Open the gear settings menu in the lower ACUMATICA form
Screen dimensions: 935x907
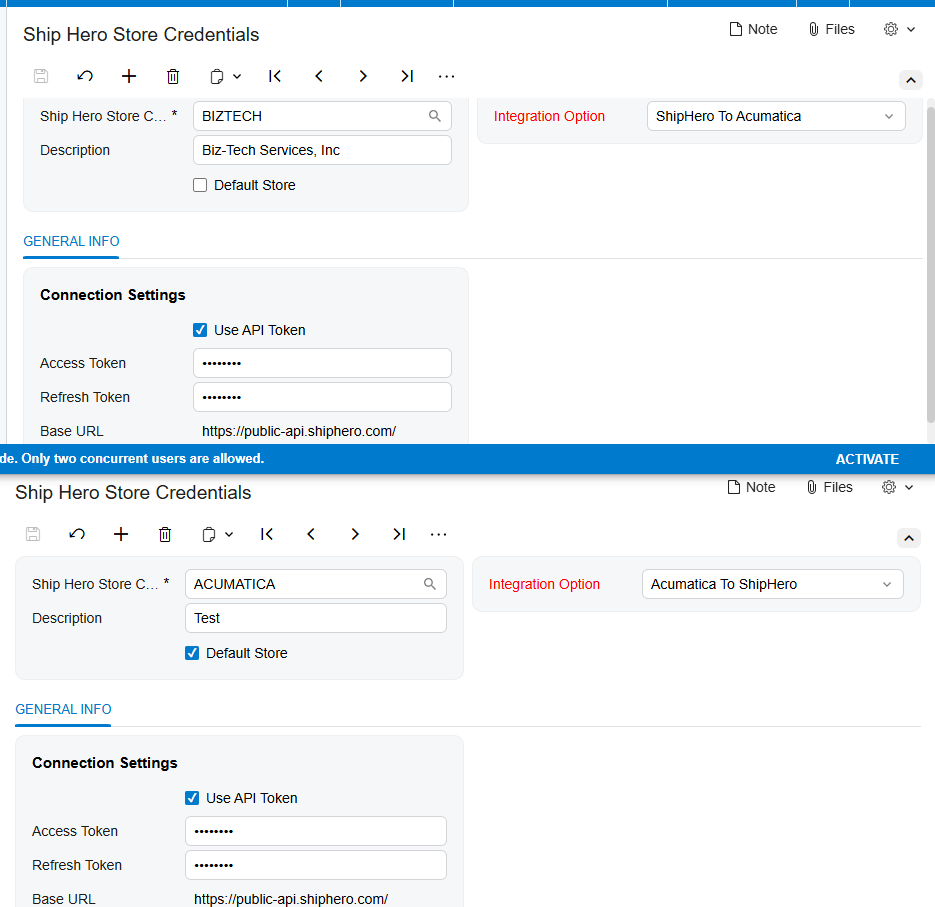click(x=897, y=487)
